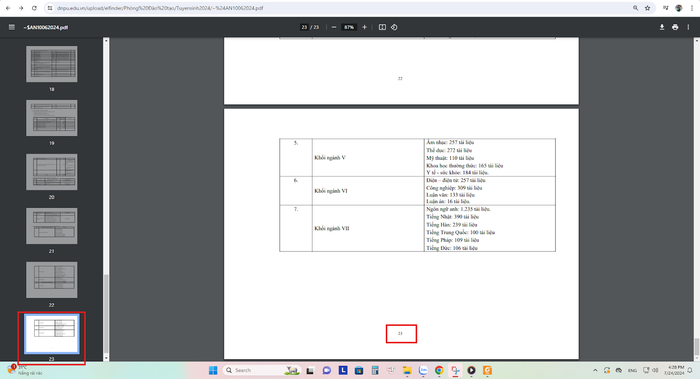This screenshot has height=379, width=700.
Task: Zoom in the PDF with plus button
Action: (364, 27)
